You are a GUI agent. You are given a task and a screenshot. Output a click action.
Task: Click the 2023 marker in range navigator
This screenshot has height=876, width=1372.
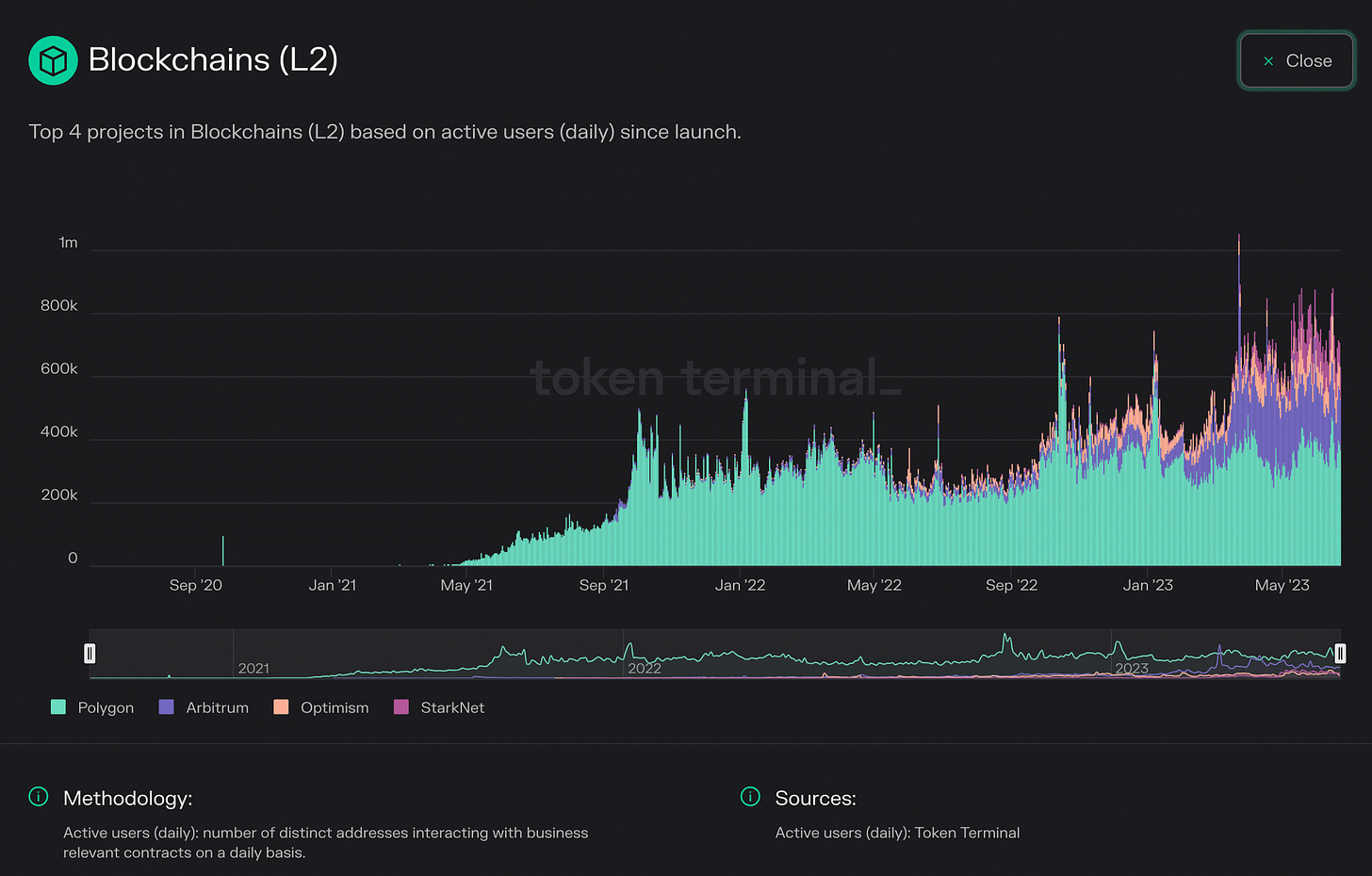1132,668
